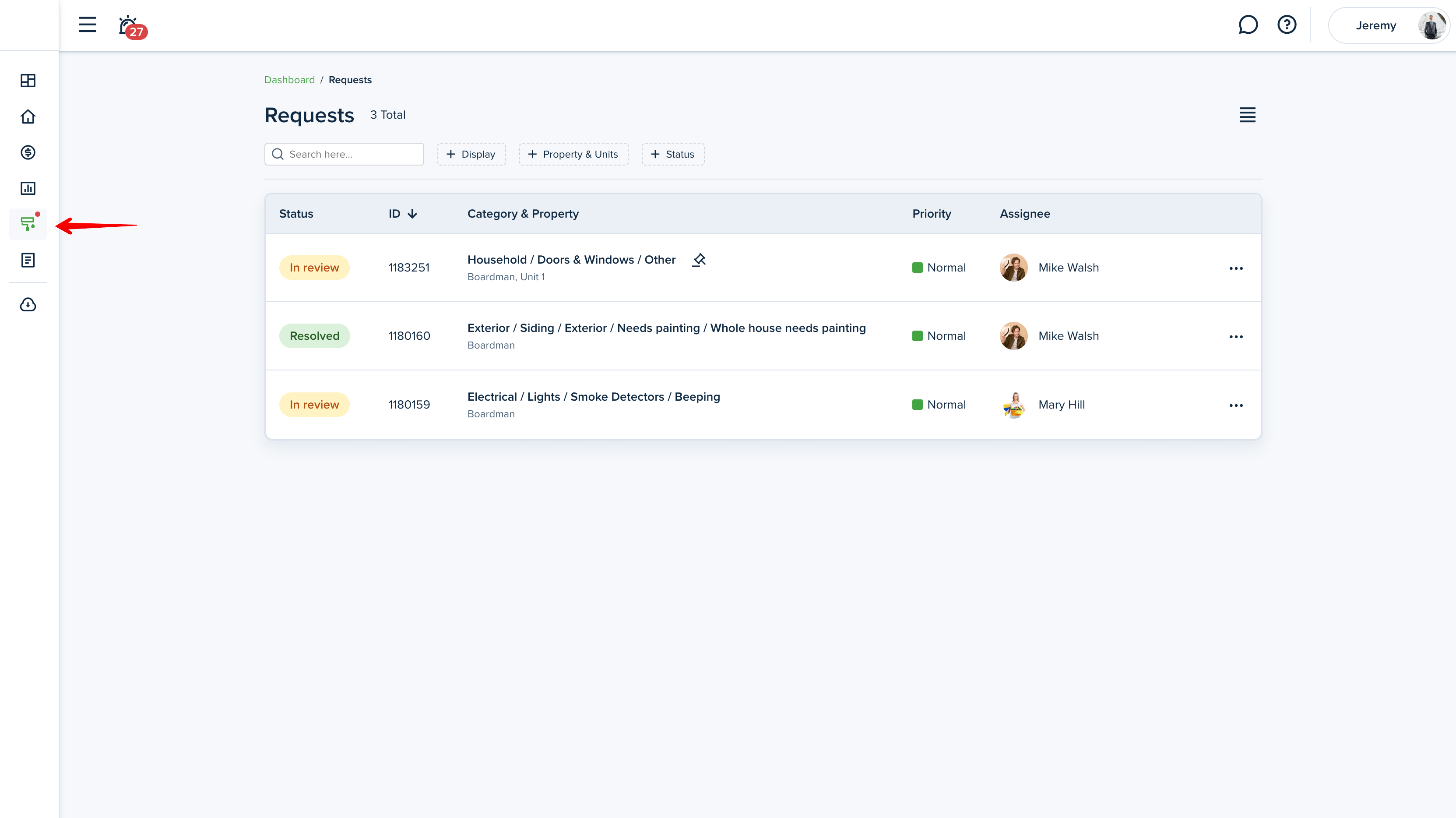Click the Search here input field
The width and height of the screenshot is (1456, 818).
(351, 154)
